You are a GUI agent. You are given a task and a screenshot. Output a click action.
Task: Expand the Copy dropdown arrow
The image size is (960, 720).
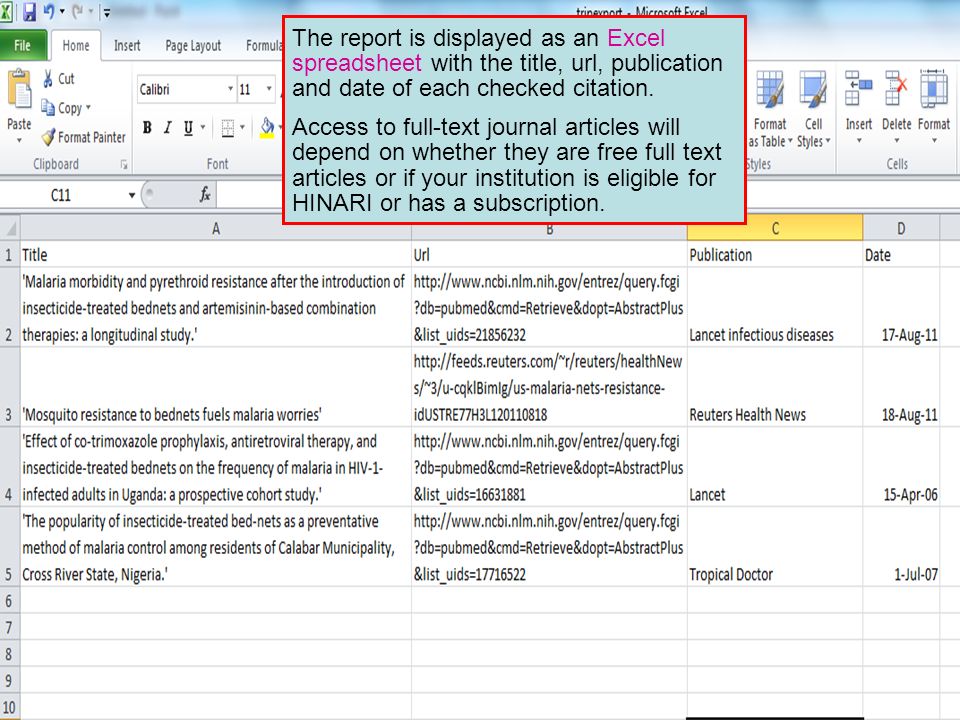click(88, 108)
